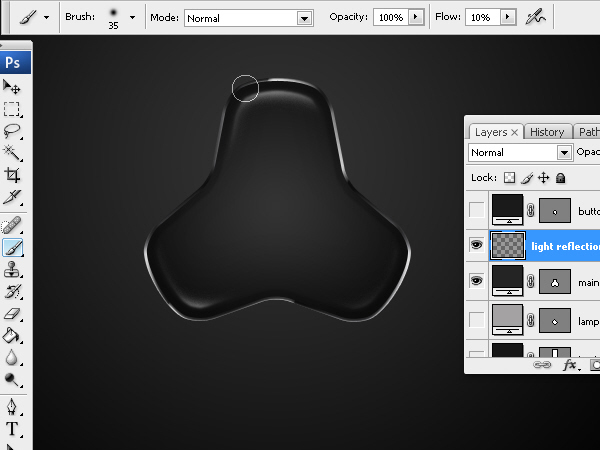Image resolution: width=600 pixels, height=450 pixels.
Task: Open the layer style fx button
Action: tap(570, 366)
